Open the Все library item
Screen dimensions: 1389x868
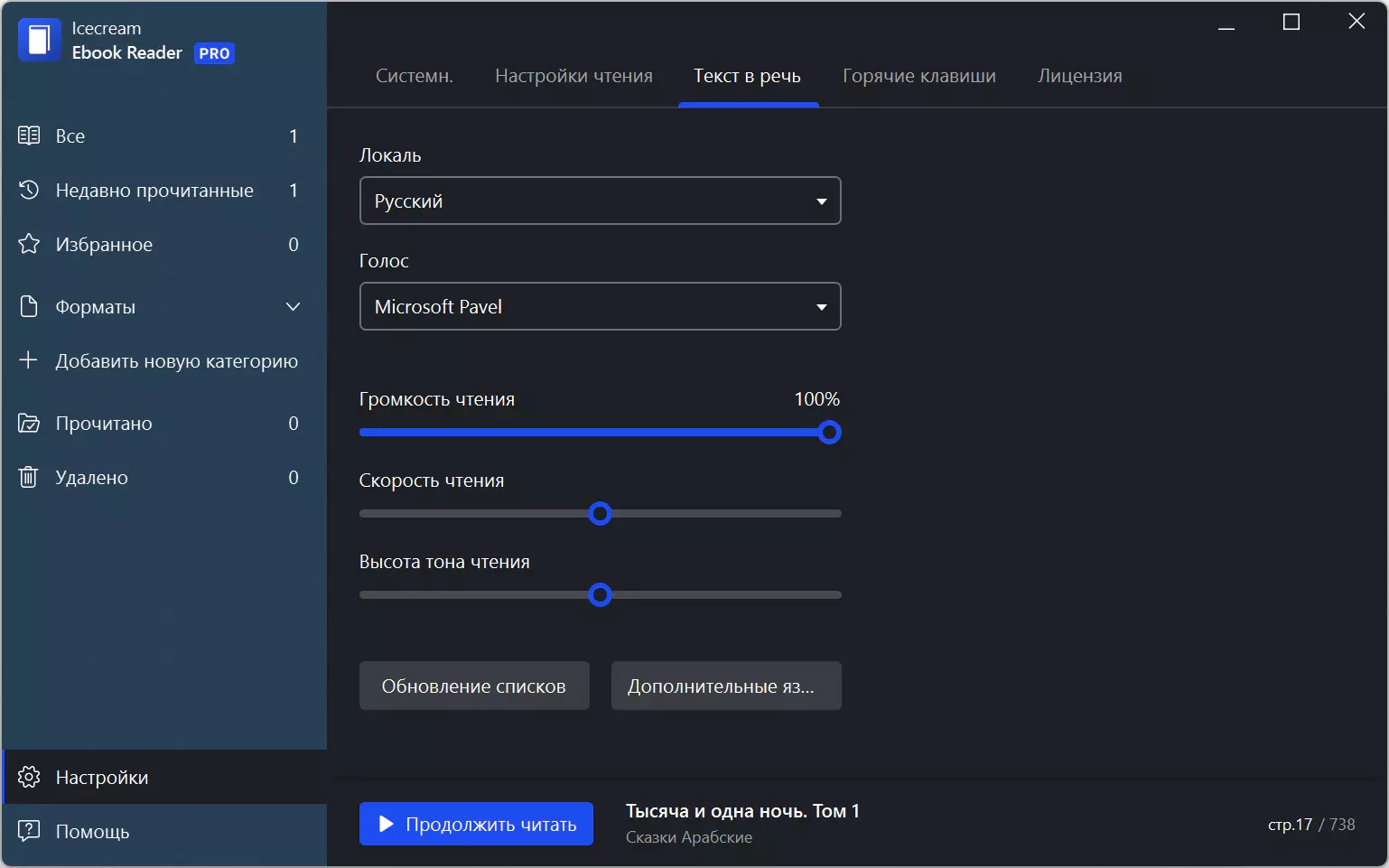pos(163,135)
